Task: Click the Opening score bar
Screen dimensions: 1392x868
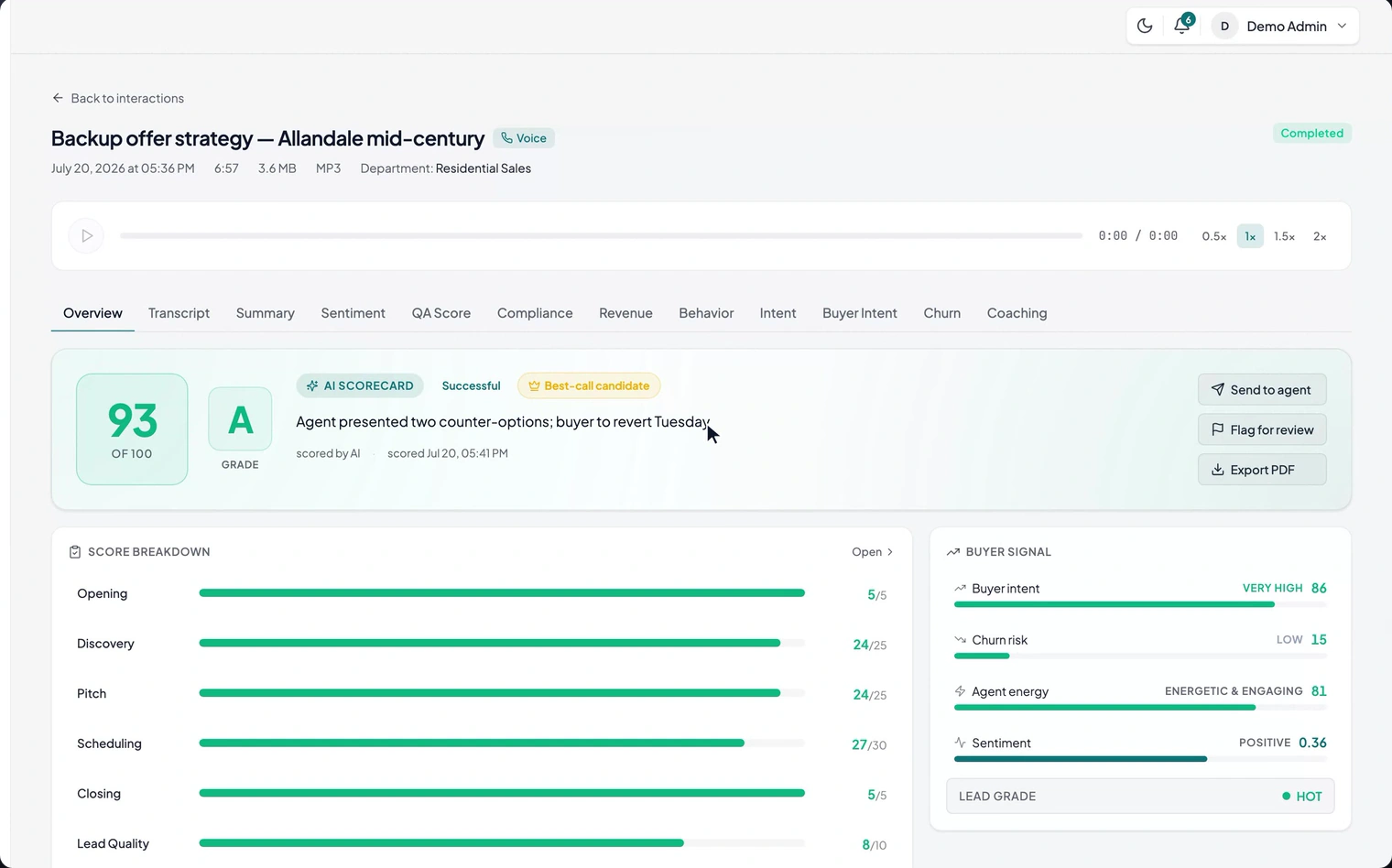Action: point(502,593)
